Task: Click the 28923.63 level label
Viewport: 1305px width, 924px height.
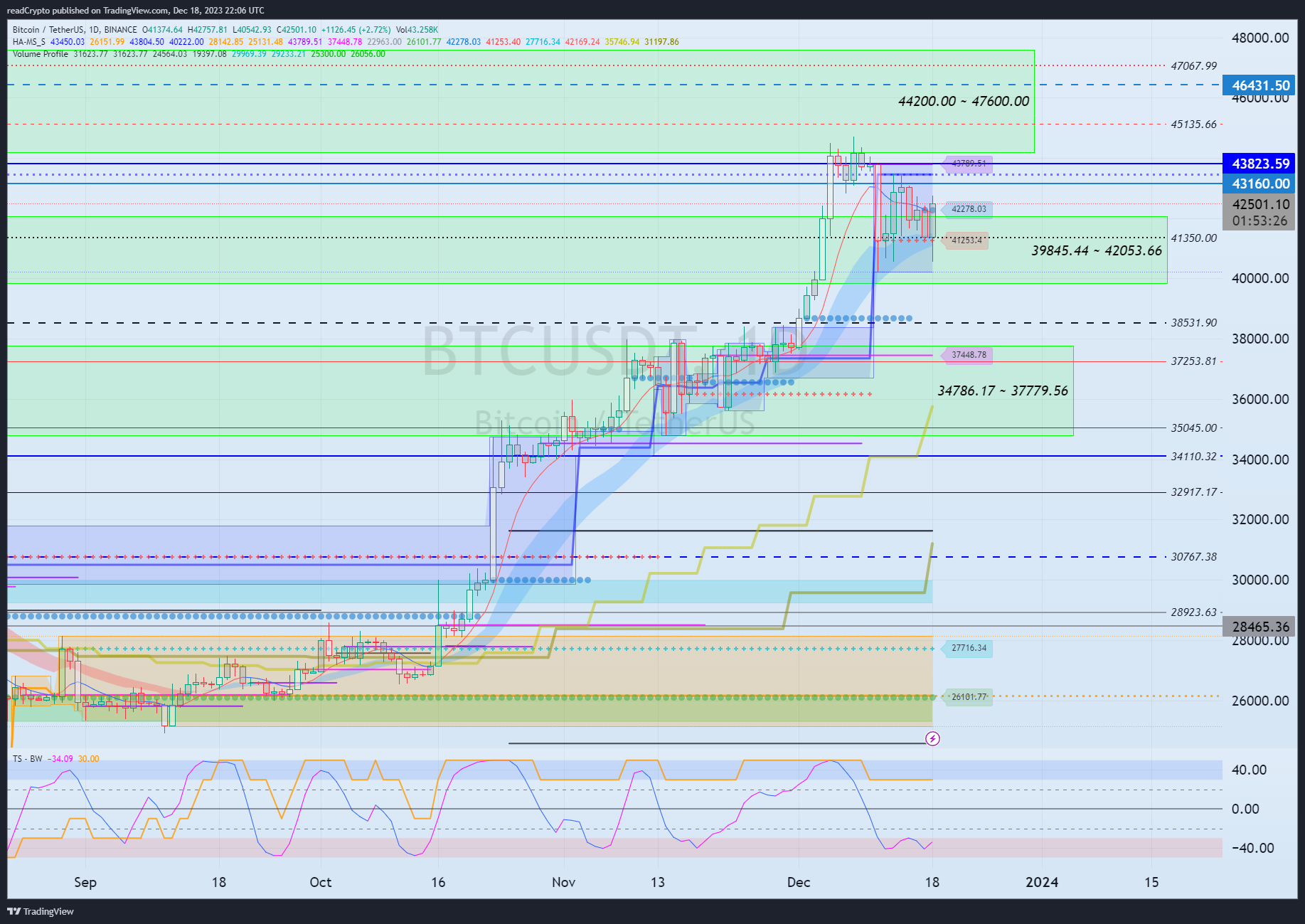Action: [1194, 612]
